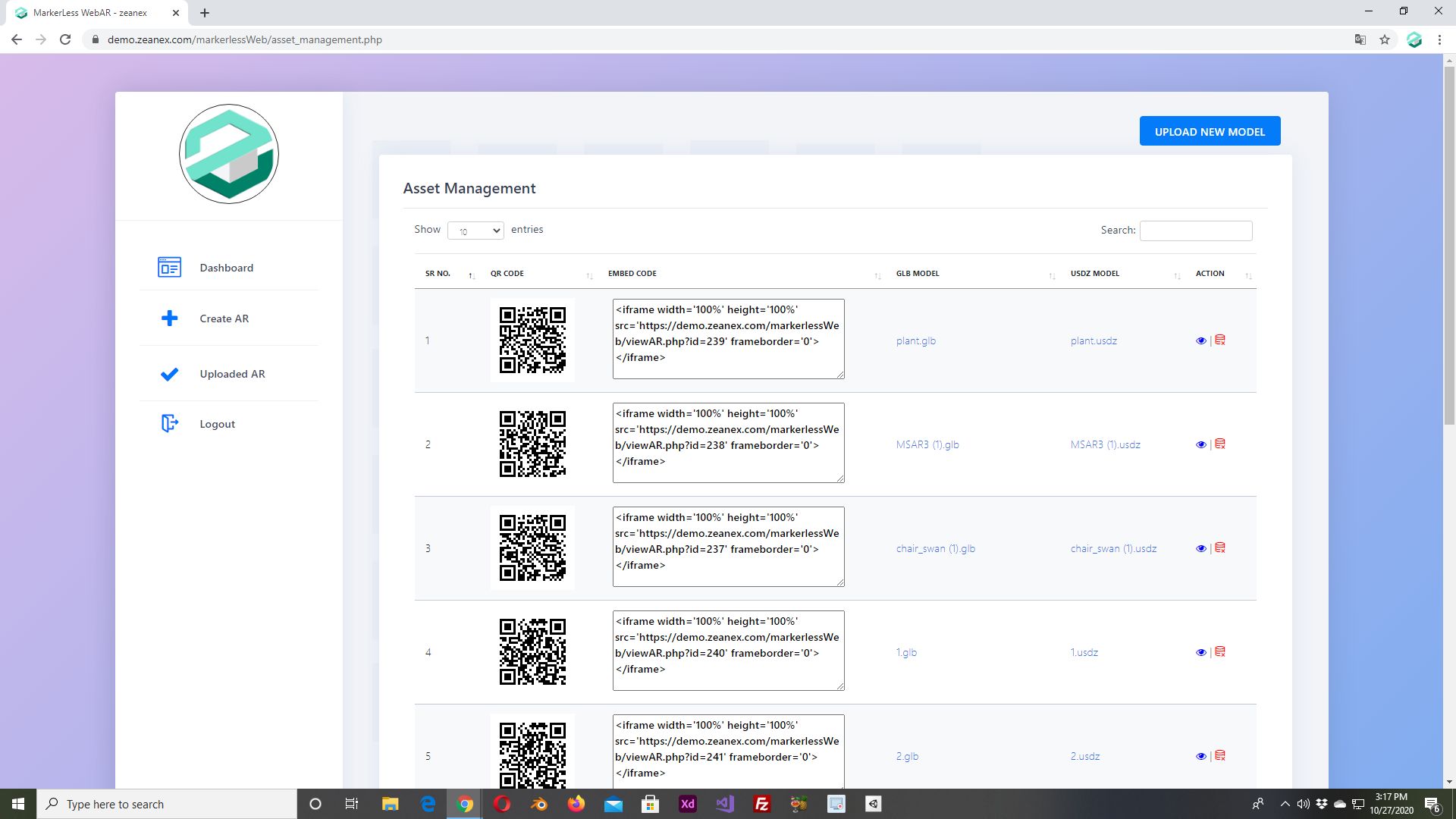Click delete icon for MSAR3 (1).glb row
The image size is (1456, 819).
coord(1220,444)
